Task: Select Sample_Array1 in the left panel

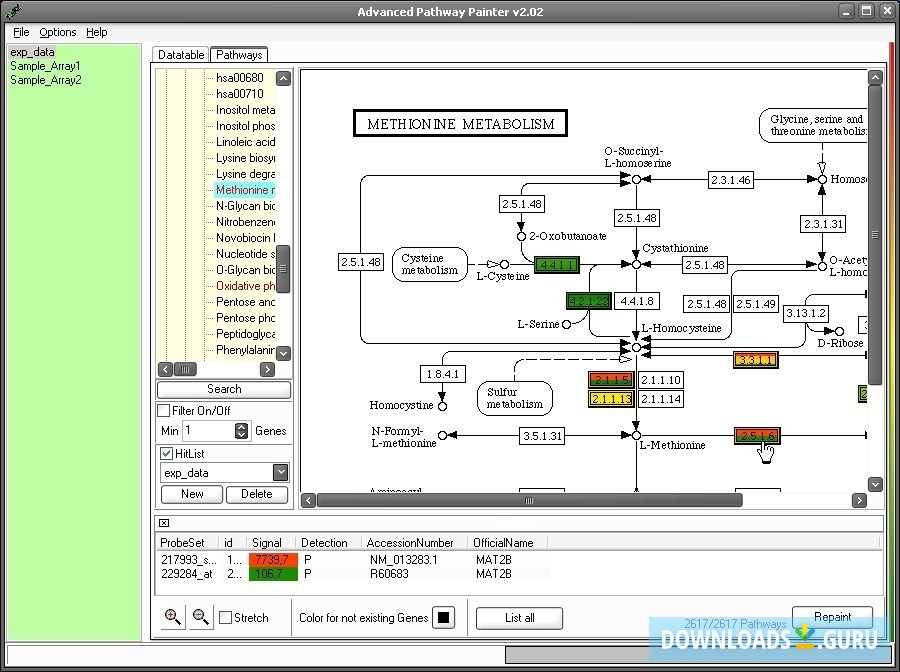Action: (x=45, y=65)
